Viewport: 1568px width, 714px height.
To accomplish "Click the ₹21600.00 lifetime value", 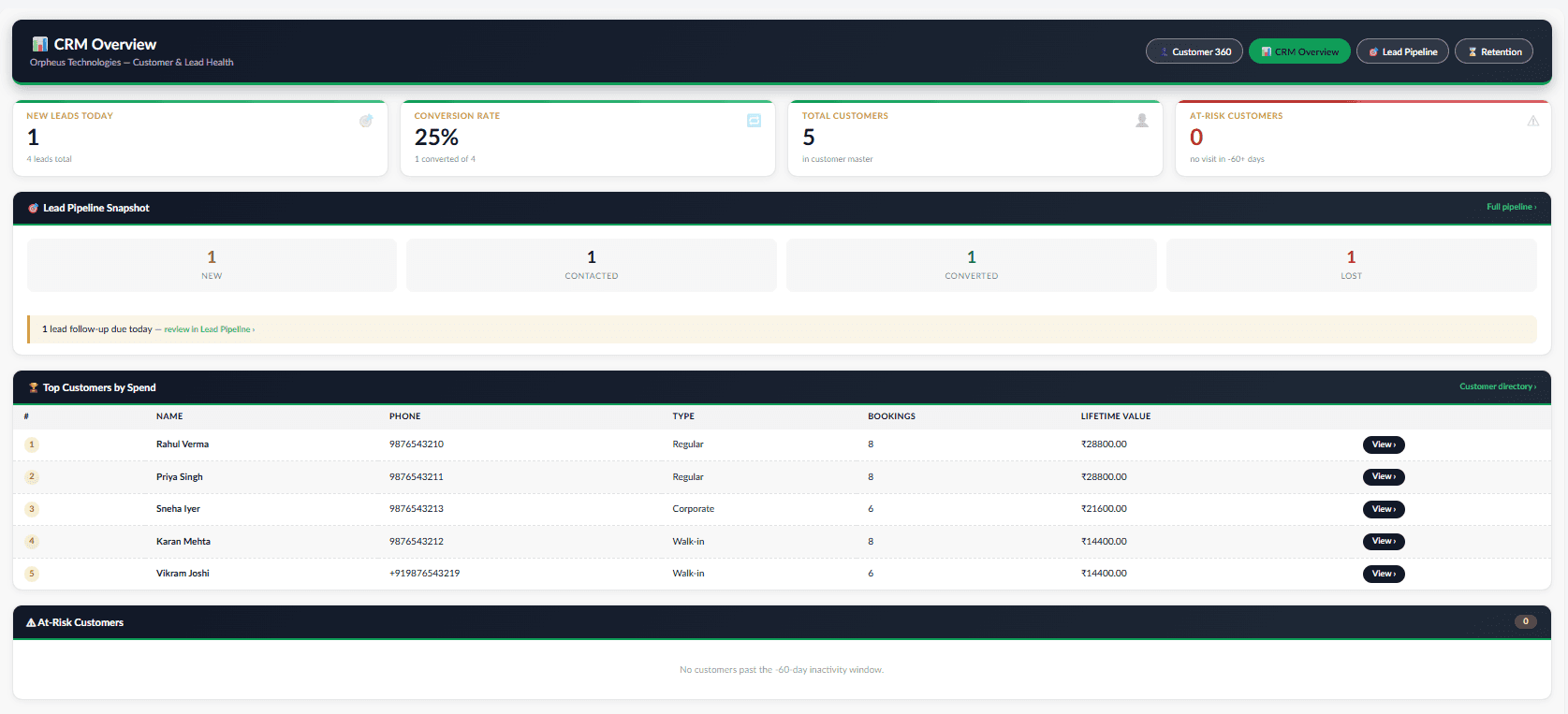I will pyautogui.click(x=1104, y=509).
